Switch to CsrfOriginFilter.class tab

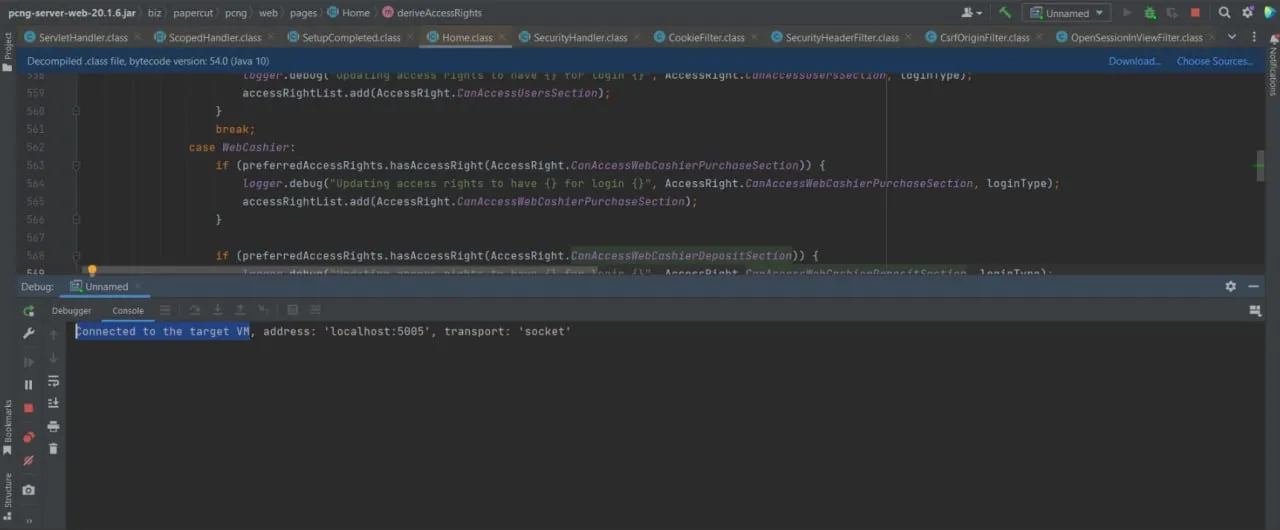point(984,37)
